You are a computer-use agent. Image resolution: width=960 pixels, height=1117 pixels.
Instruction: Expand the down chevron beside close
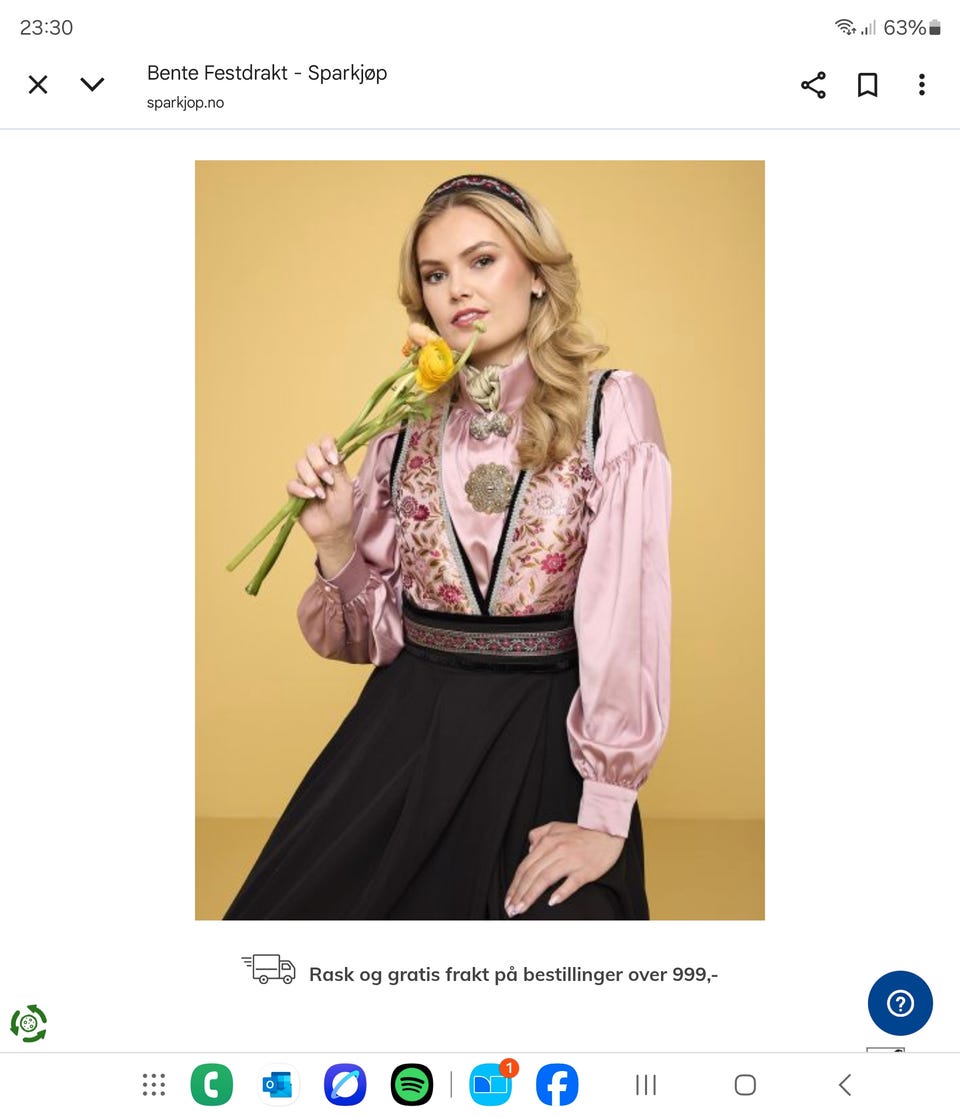coord(92,85)
